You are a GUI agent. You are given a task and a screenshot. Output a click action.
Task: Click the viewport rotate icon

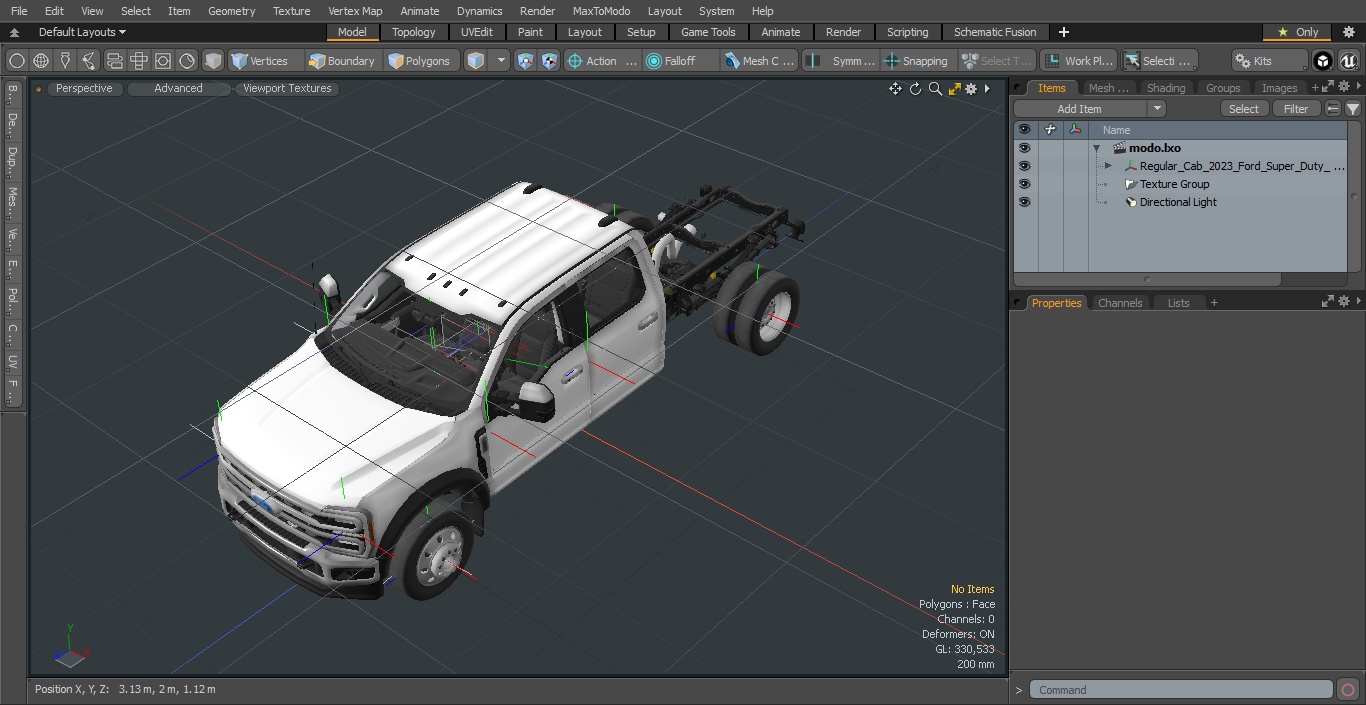pyautogui.click(x=915, y=89)
